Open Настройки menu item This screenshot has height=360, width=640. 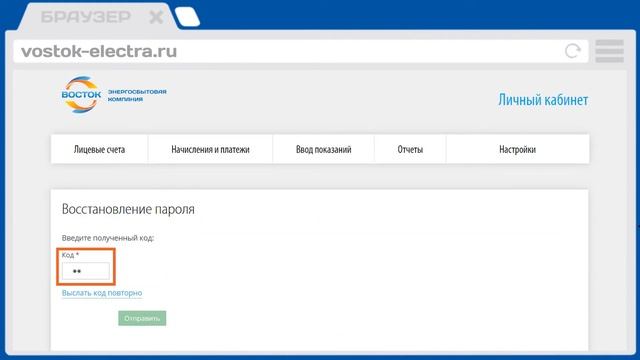518,149
